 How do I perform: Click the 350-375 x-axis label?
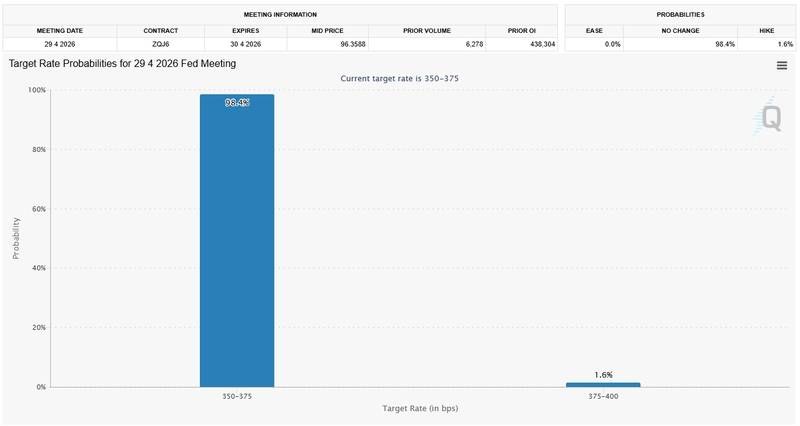coord(236,397)
